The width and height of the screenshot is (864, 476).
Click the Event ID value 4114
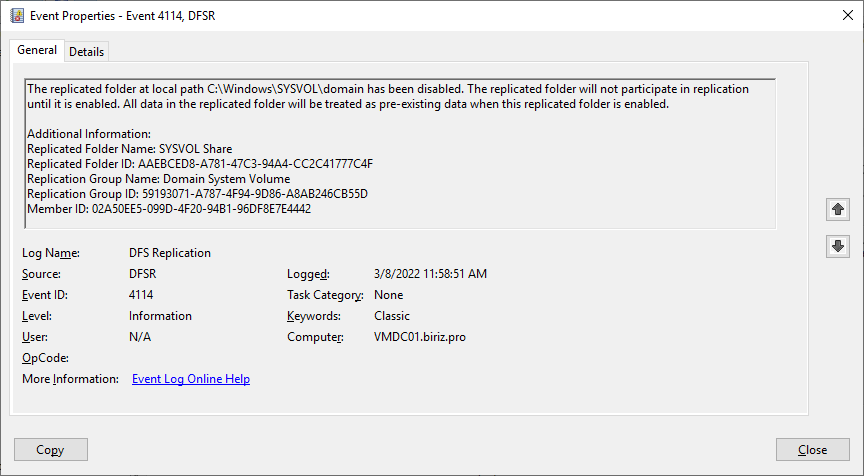point(141,295)
